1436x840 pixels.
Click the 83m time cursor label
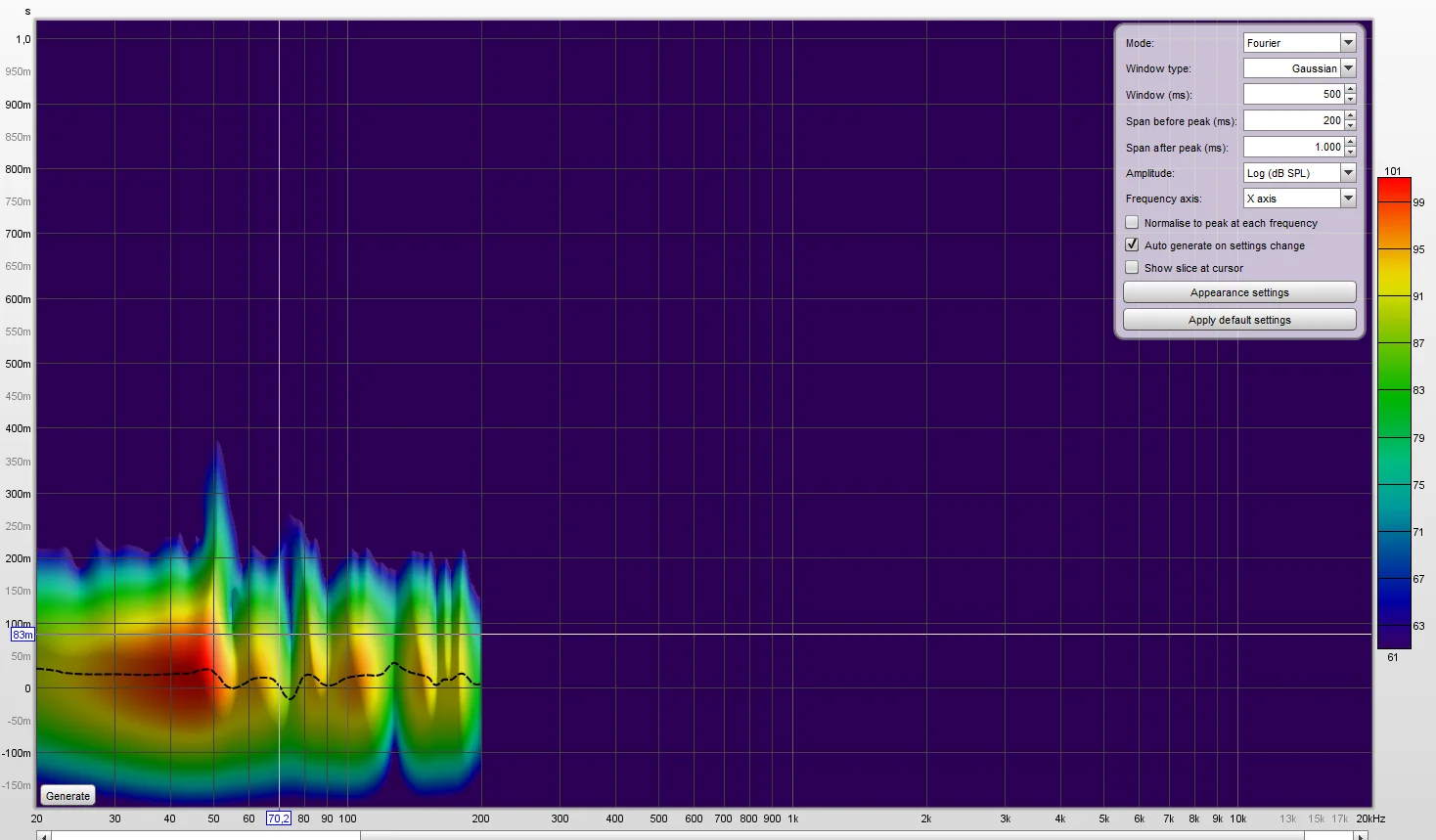[x=22, y=635]
